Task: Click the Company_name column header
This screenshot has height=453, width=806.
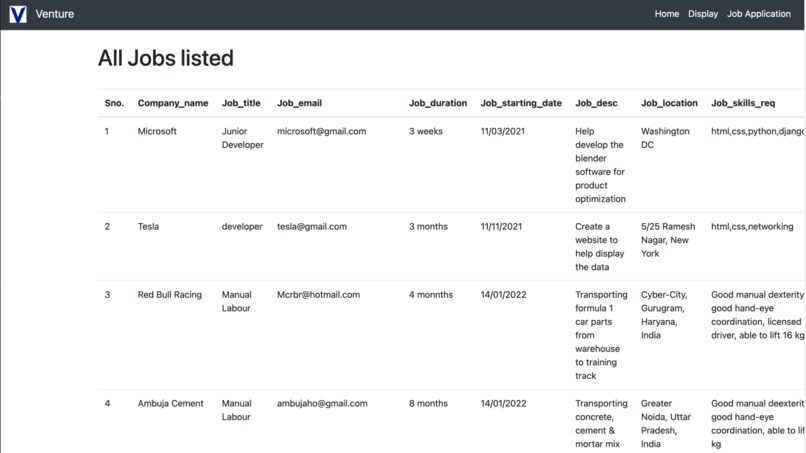Action: 173,103
